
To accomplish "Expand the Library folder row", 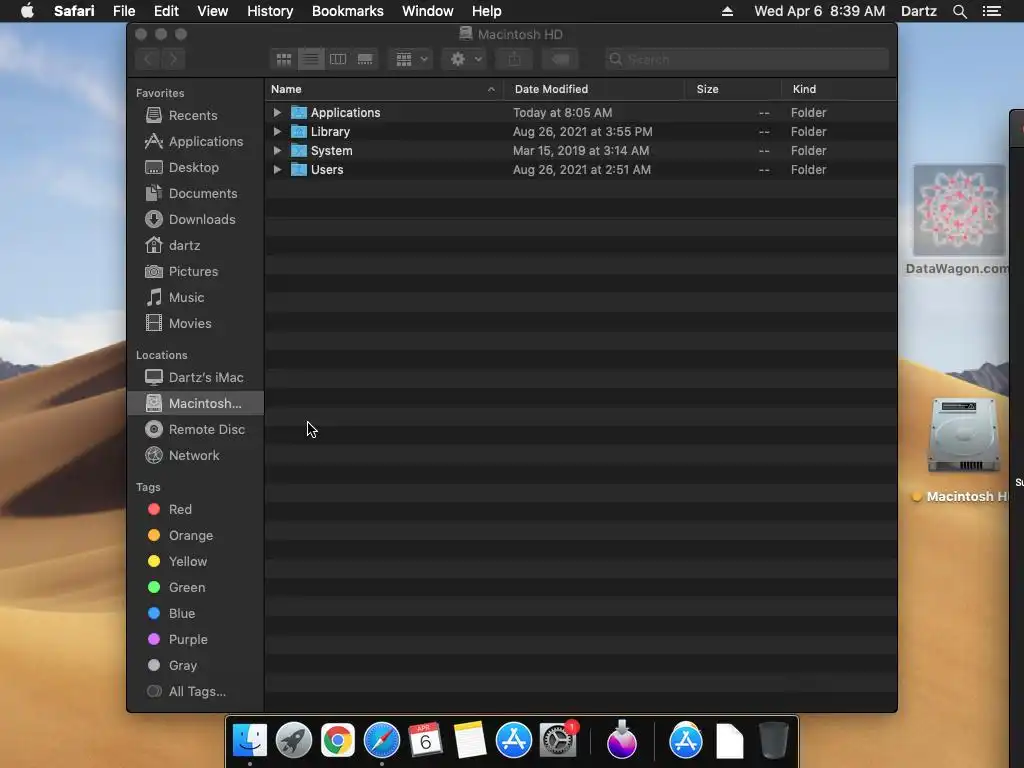I will tap(277, 131).
